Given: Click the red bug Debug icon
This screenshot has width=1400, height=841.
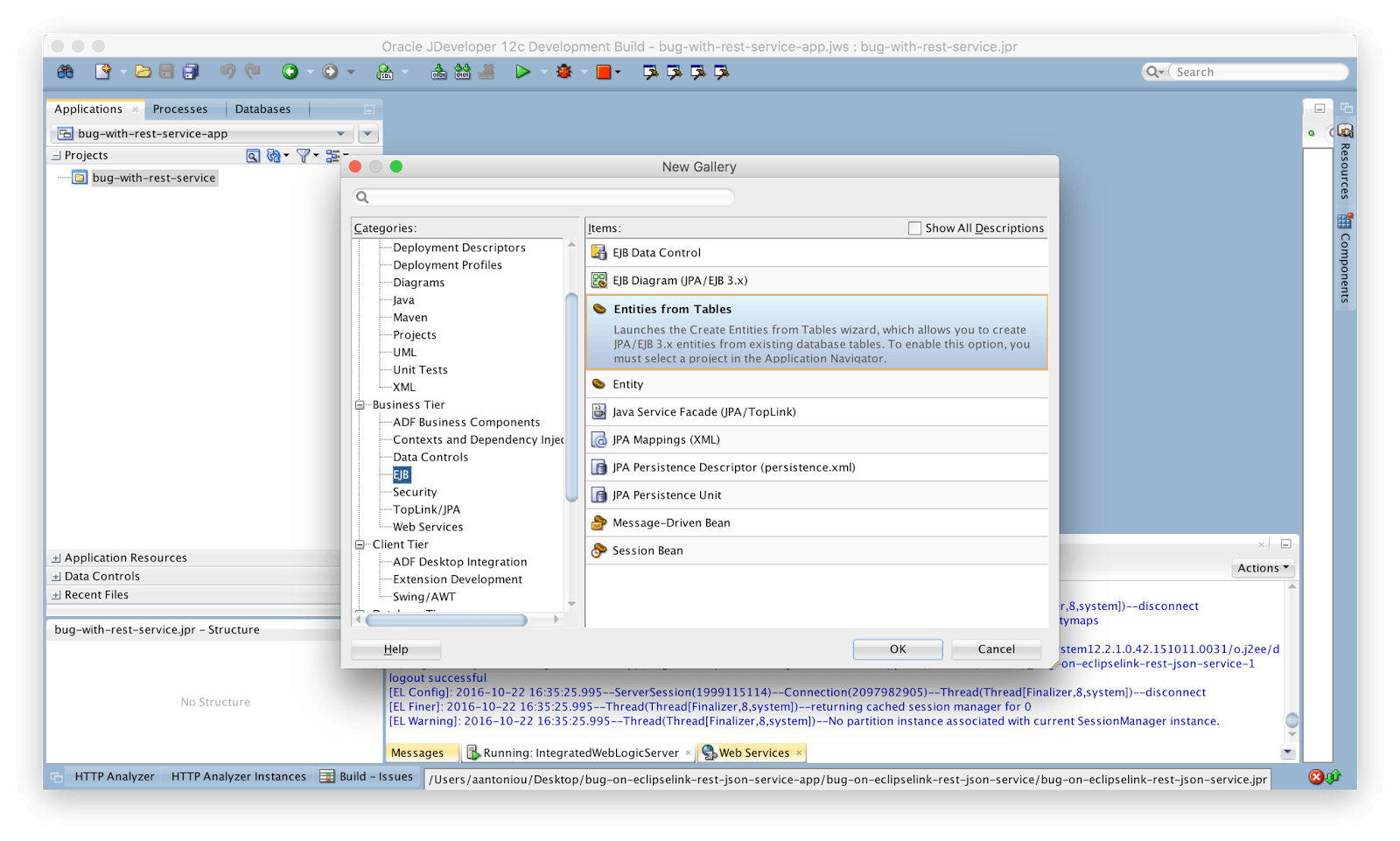Looking at the screenshot, I should pyautogui.click(x=563, y=72).
